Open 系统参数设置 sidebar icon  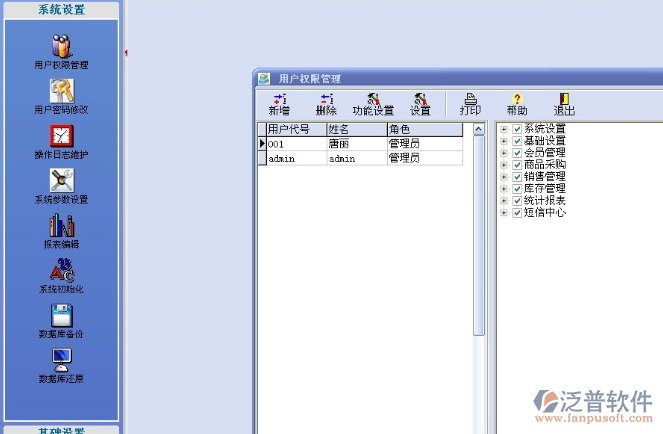click(x=61, y=181)
